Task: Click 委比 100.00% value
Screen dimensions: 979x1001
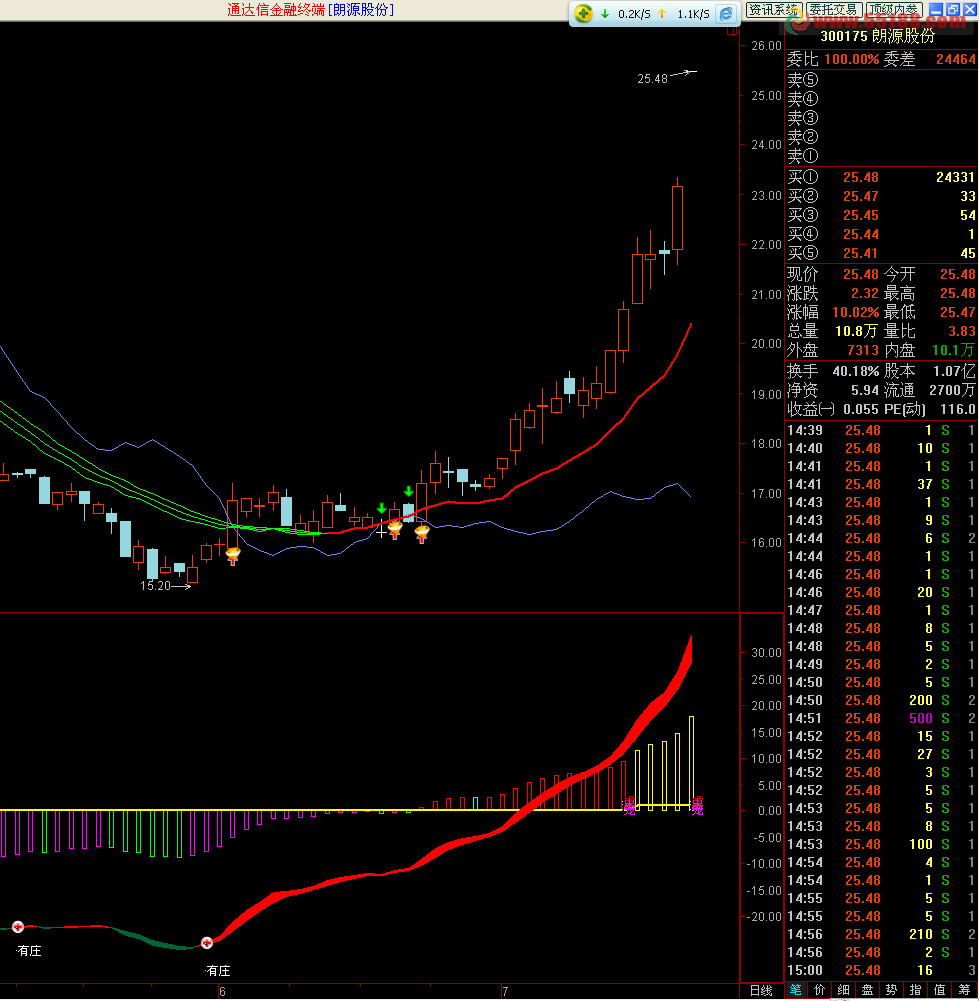Action: point(851,59)
